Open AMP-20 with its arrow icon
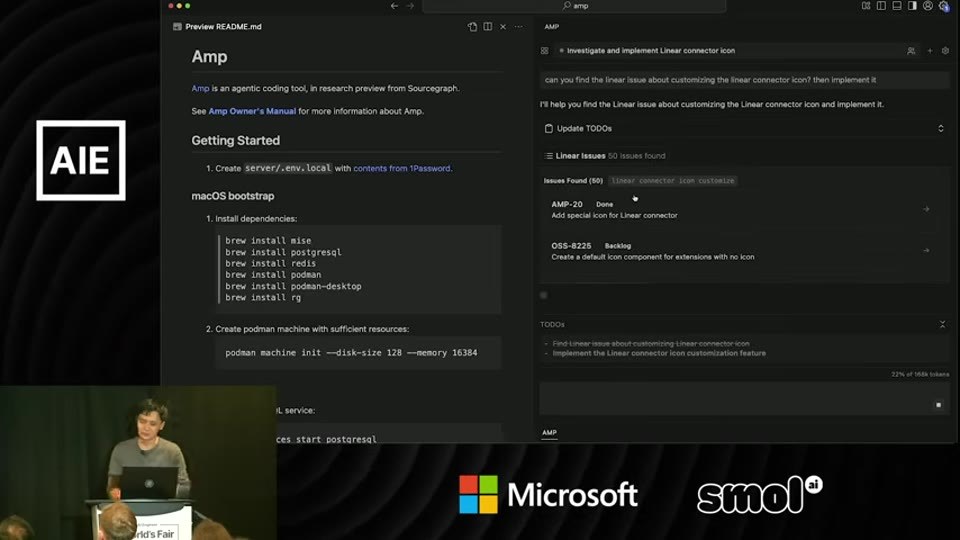Viewport: 960px width, 540px height. (926, 209)
